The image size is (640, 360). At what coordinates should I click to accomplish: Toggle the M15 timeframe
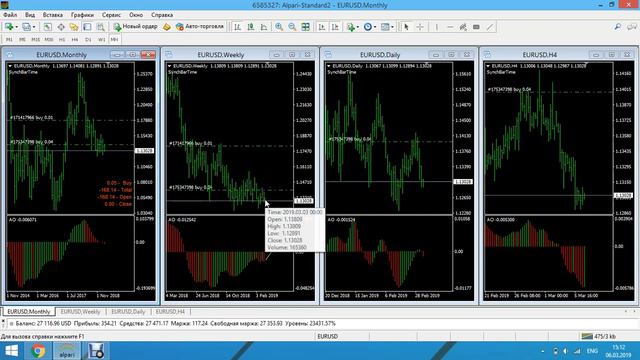(x=36, y=40)
